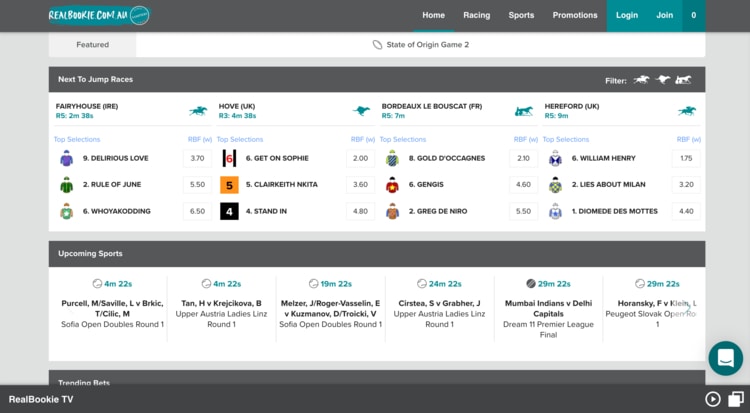Open the bet slip showing 0
This screenshot has height=413, width=750.
coord(694,15)
